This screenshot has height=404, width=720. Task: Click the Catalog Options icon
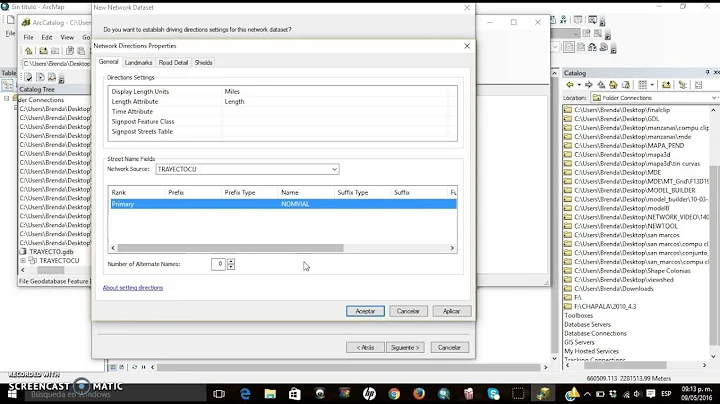click(x=698, y=85)
